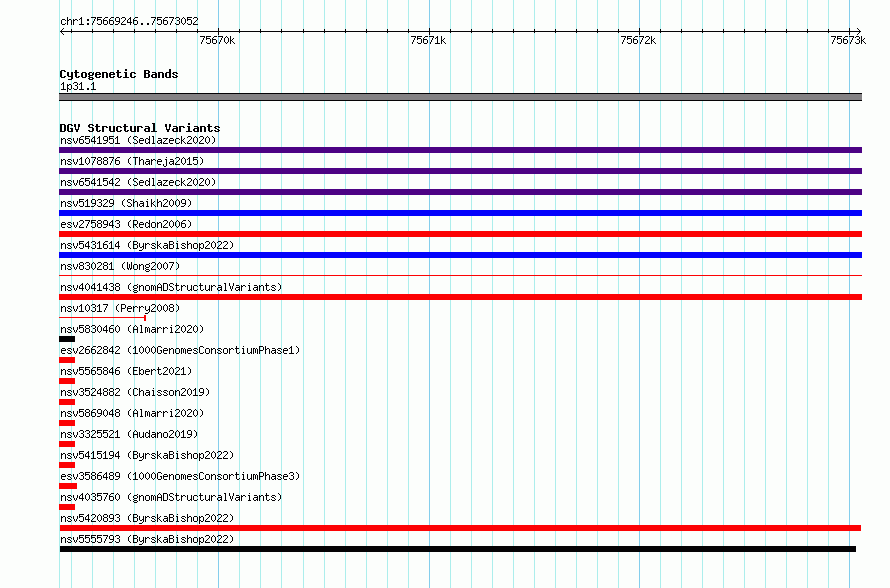Open the nsv5565846 (Ebert2021) label

126,371
